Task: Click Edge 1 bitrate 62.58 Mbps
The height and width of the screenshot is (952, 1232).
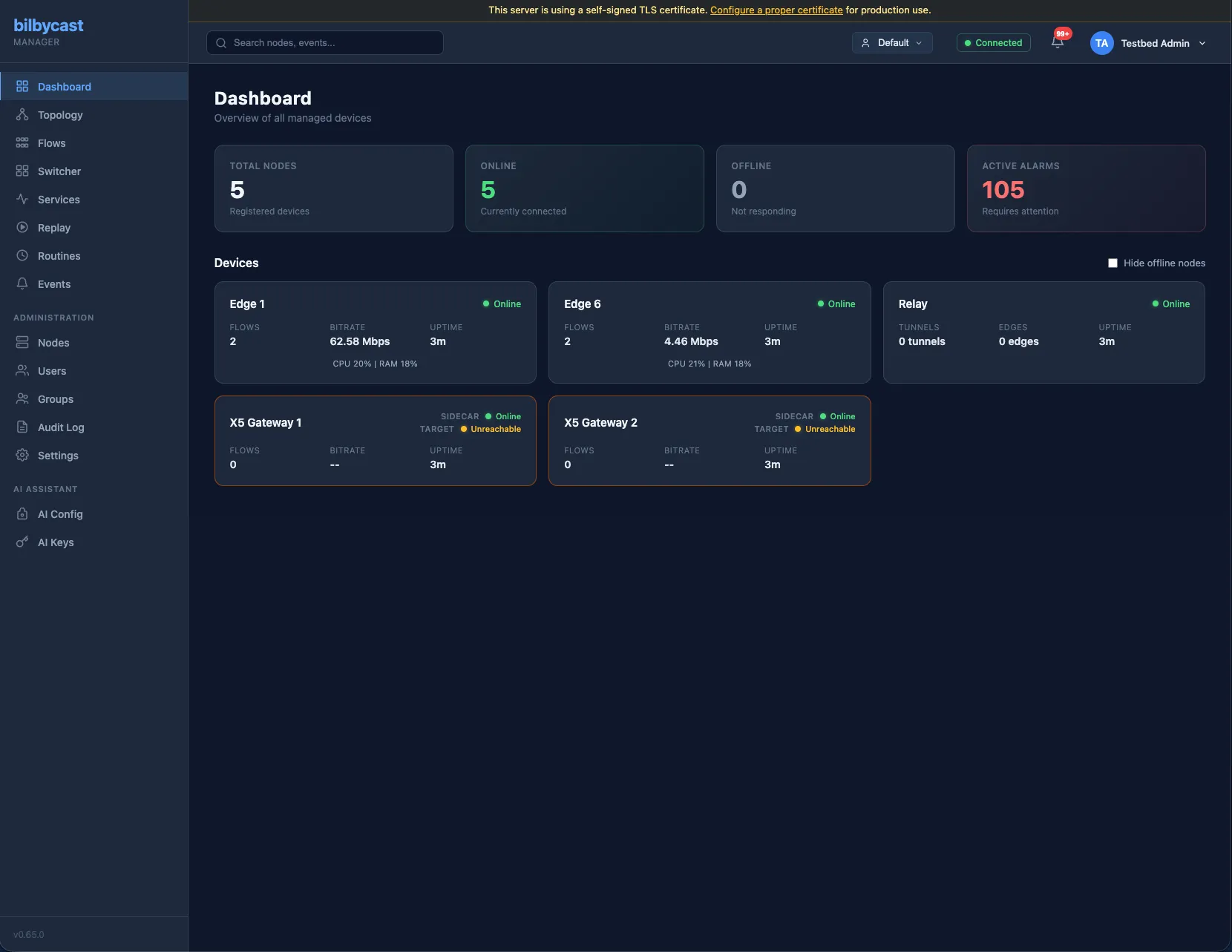Action: (x=360, y=341)
